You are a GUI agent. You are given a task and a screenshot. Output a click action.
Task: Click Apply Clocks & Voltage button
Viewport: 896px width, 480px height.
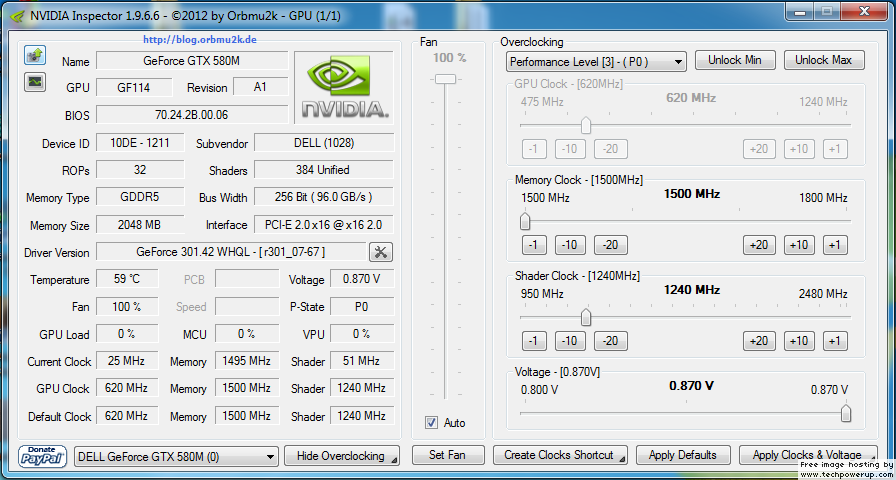(x=808, y=455)
